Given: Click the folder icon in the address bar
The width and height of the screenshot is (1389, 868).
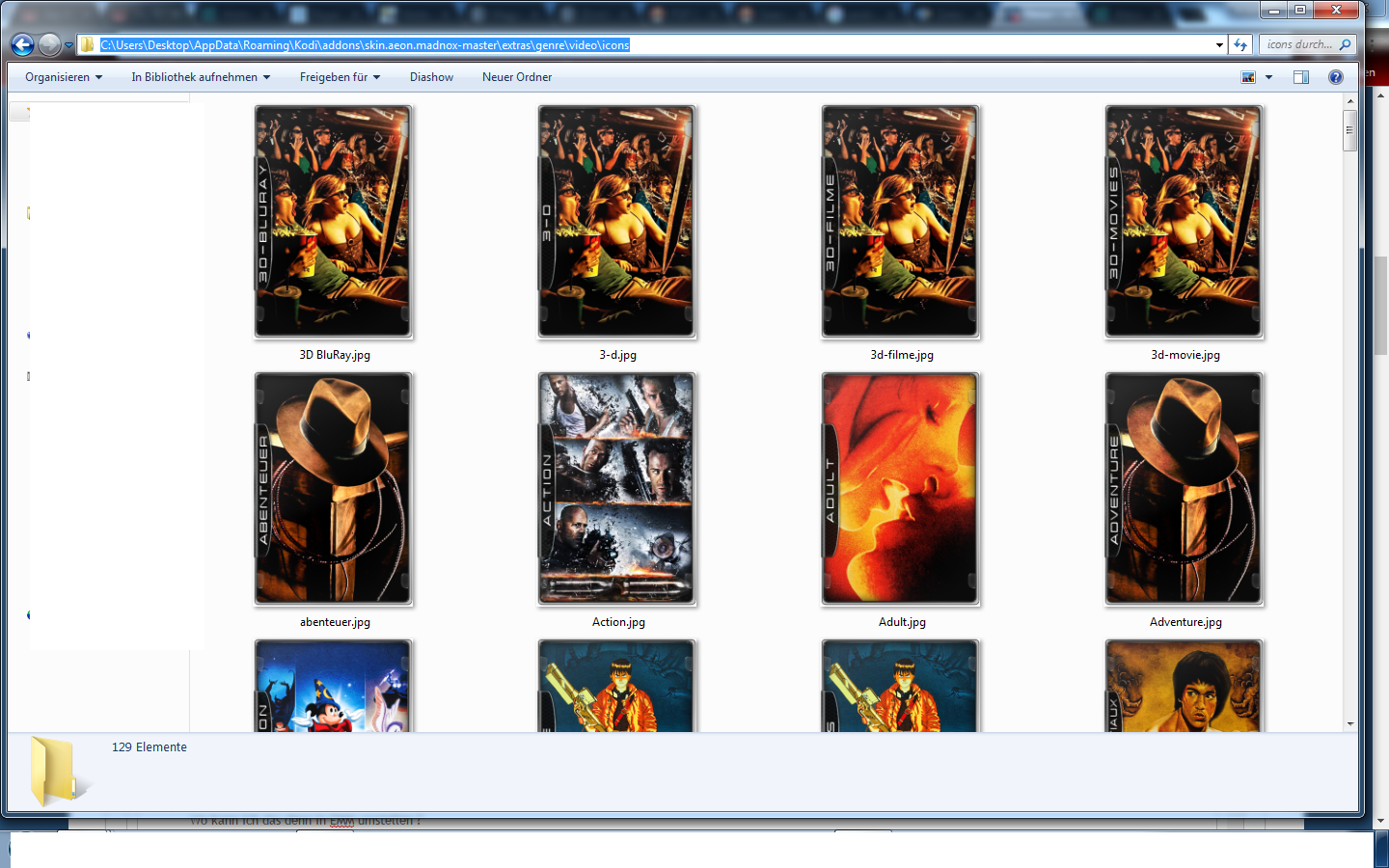Looking at the screenshot, I should pos(88,44).
